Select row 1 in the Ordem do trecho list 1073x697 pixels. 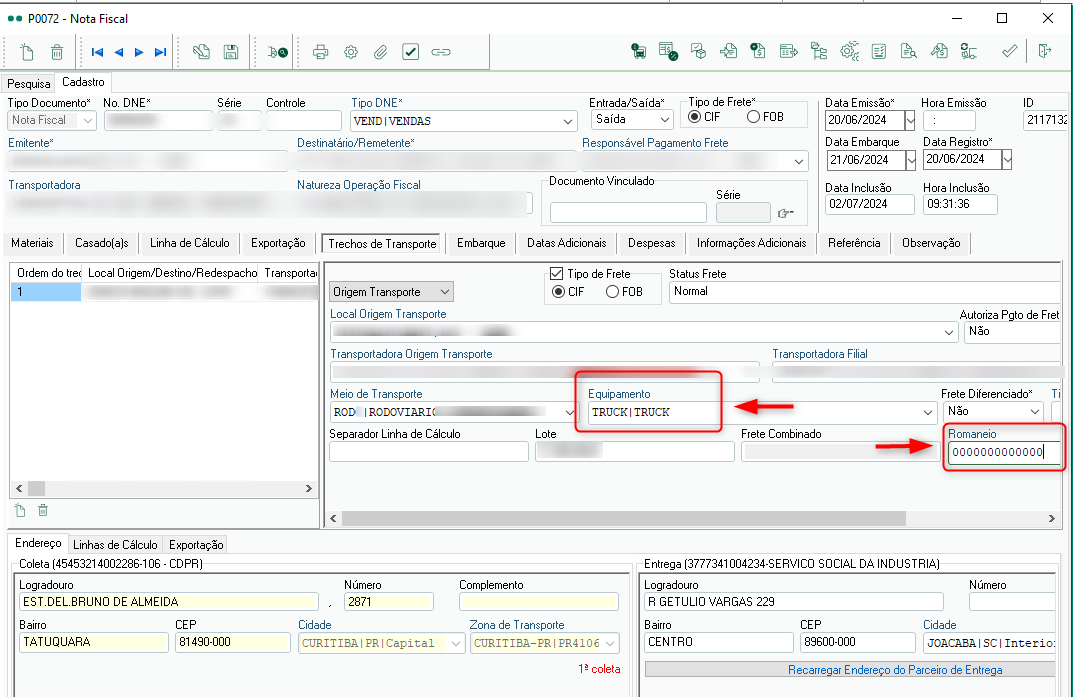pyautogui.click(x=45, y=292)
